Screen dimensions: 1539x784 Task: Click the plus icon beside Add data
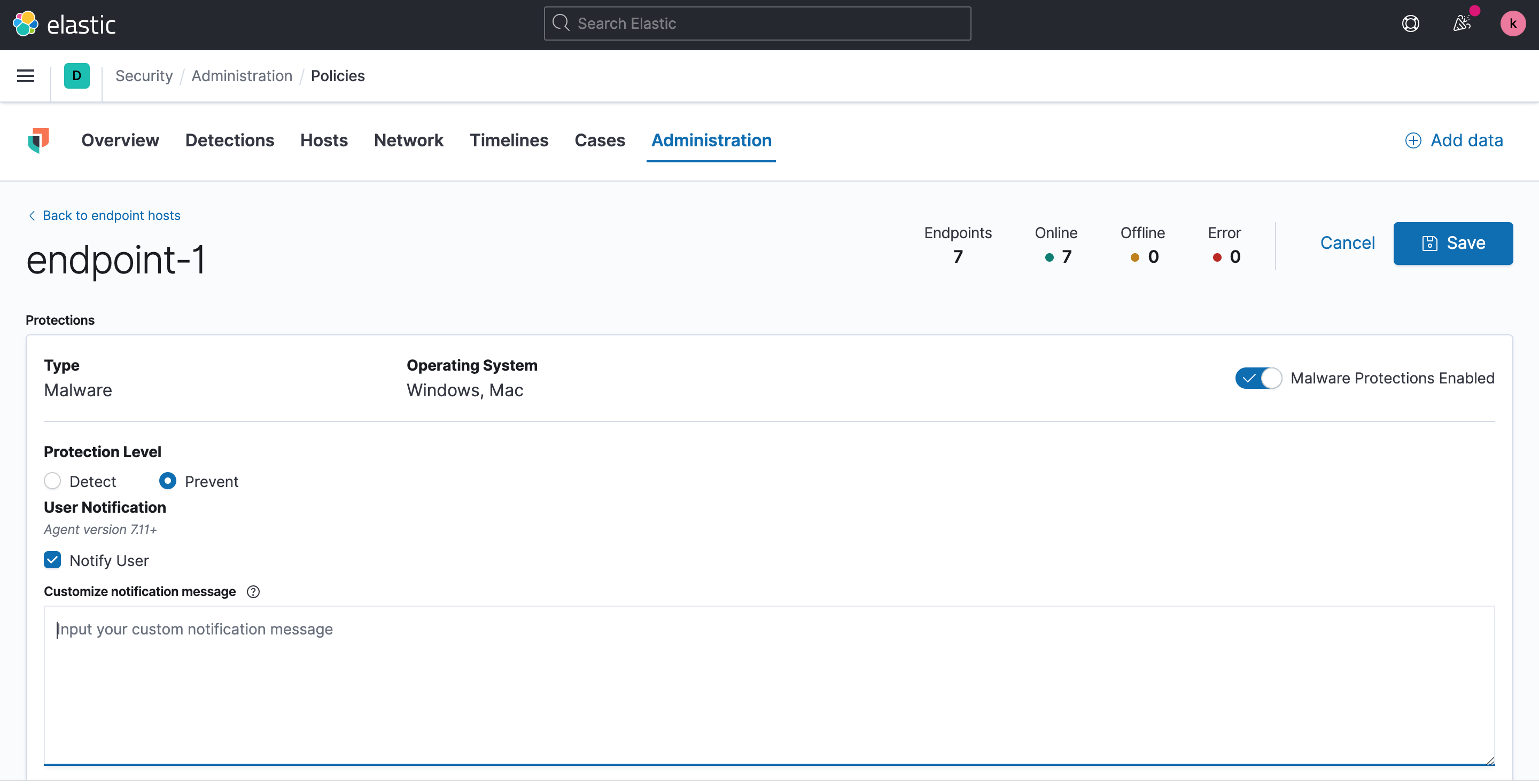pyautogui.click(x=1413, y=140)
